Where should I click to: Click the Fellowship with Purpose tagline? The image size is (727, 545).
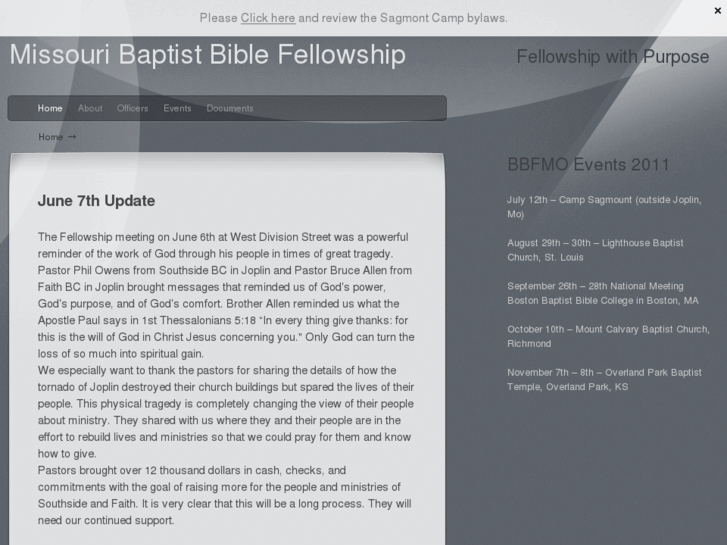click(612, 57)
